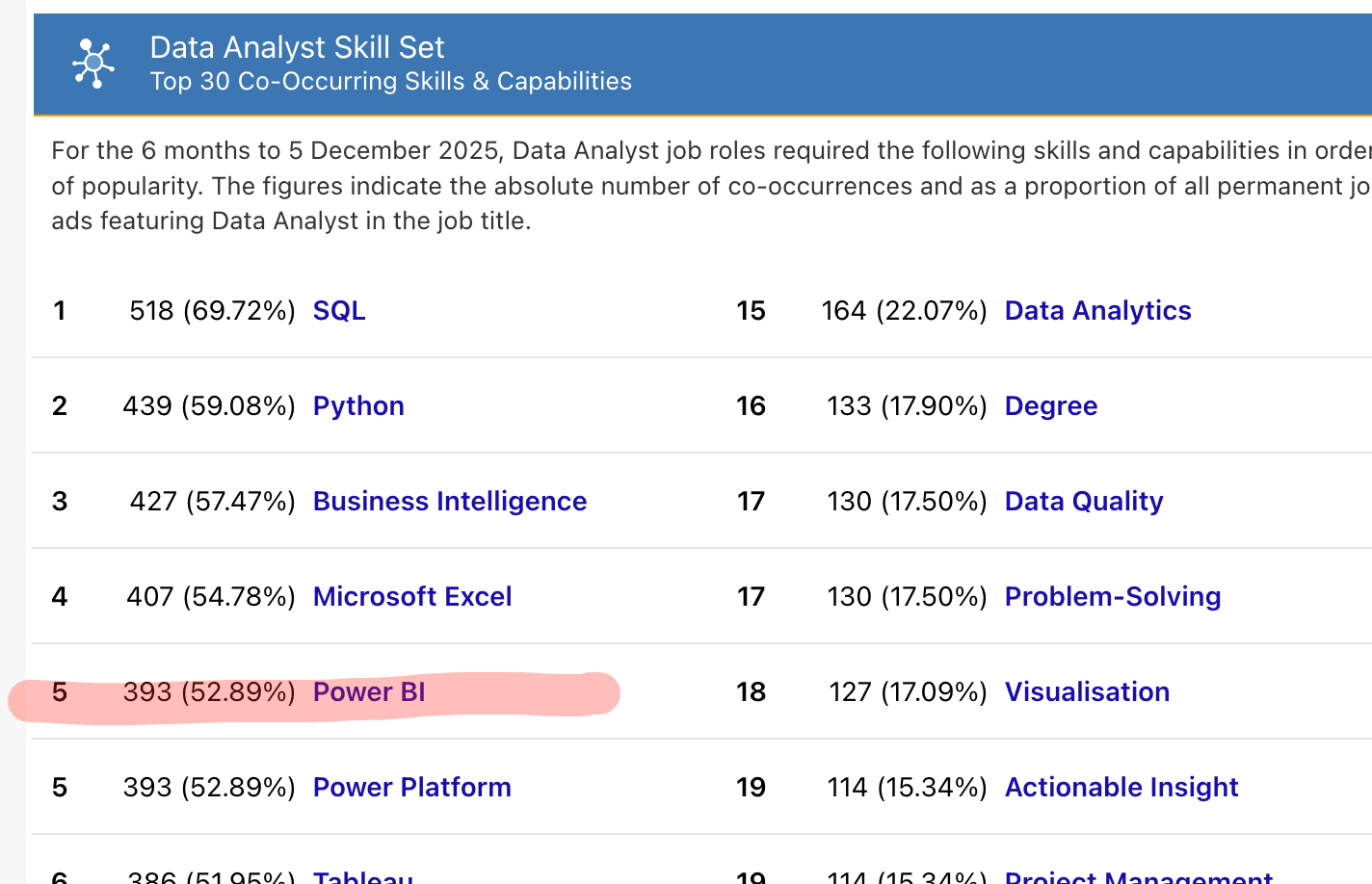Click the Data Analyst Skill Set network icon

(x=92, y=62)
